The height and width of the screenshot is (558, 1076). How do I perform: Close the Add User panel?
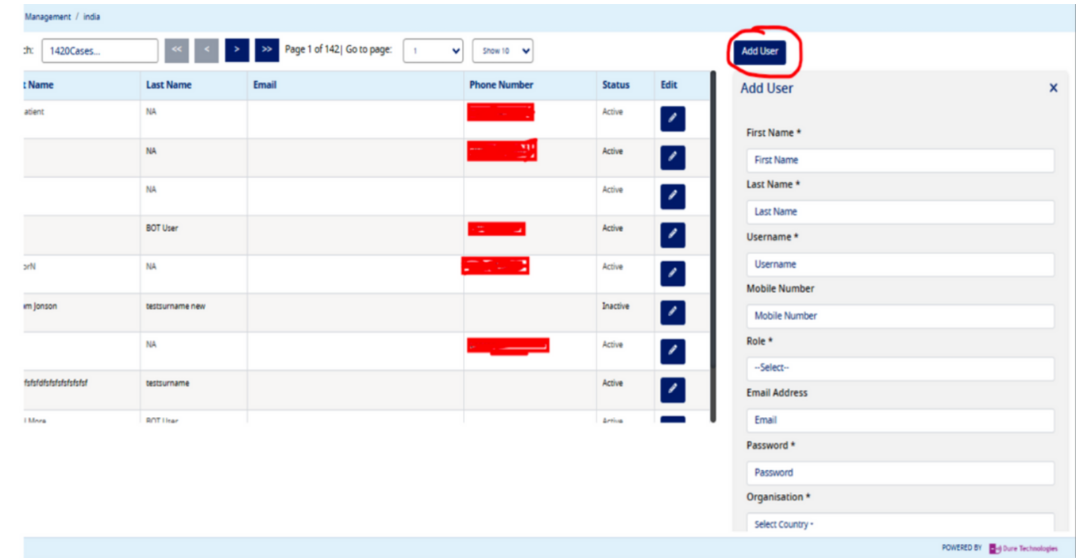(x=1053, y=88)
